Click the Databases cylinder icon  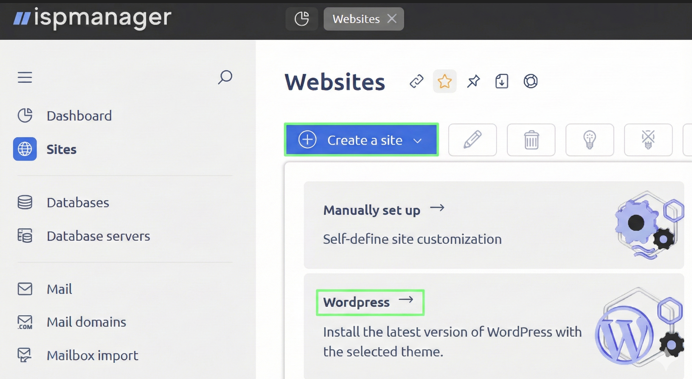click(x=25, y=202)
